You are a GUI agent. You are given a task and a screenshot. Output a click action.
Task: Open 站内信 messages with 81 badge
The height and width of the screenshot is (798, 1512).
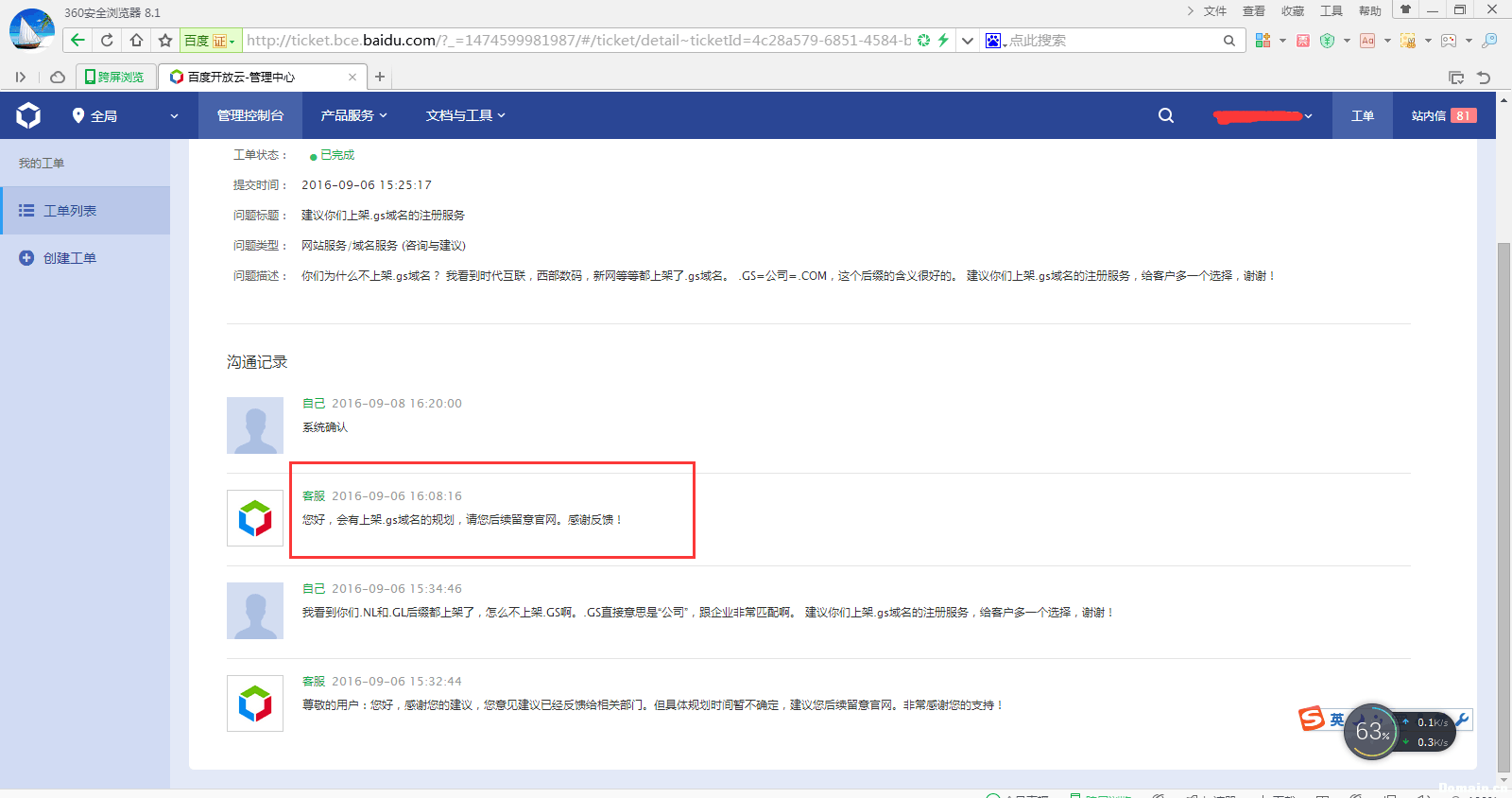pos(1444,115)
